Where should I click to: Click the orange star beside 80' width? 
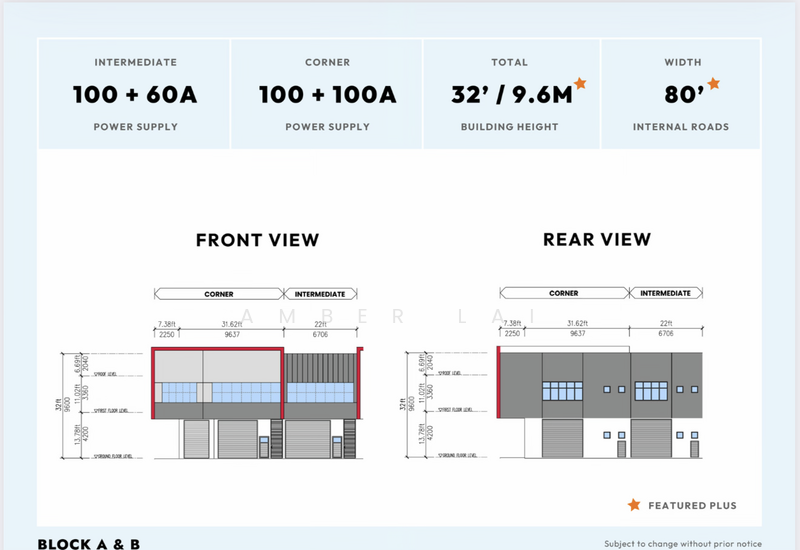click(713, 84)
